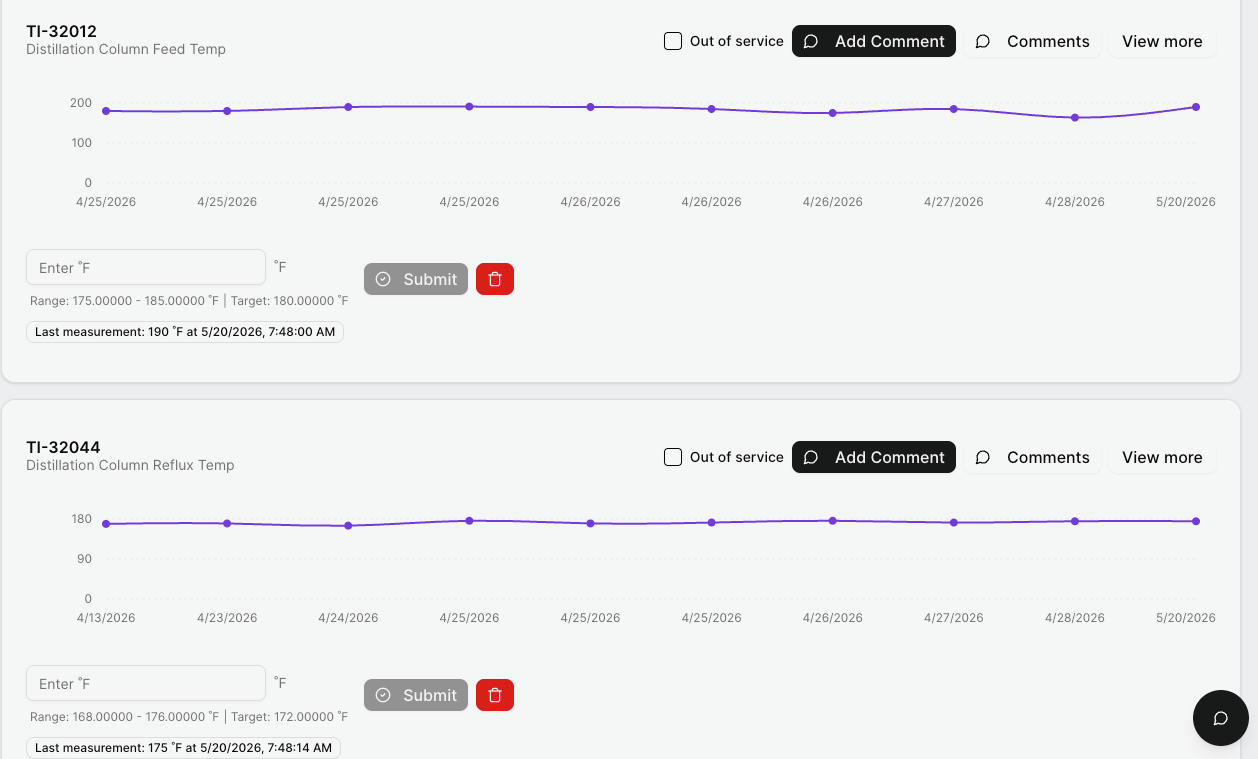Screen dimensions: 1258x759
Task: Focus the °F input field for TI-32044
Action: (x=146, y=683)
